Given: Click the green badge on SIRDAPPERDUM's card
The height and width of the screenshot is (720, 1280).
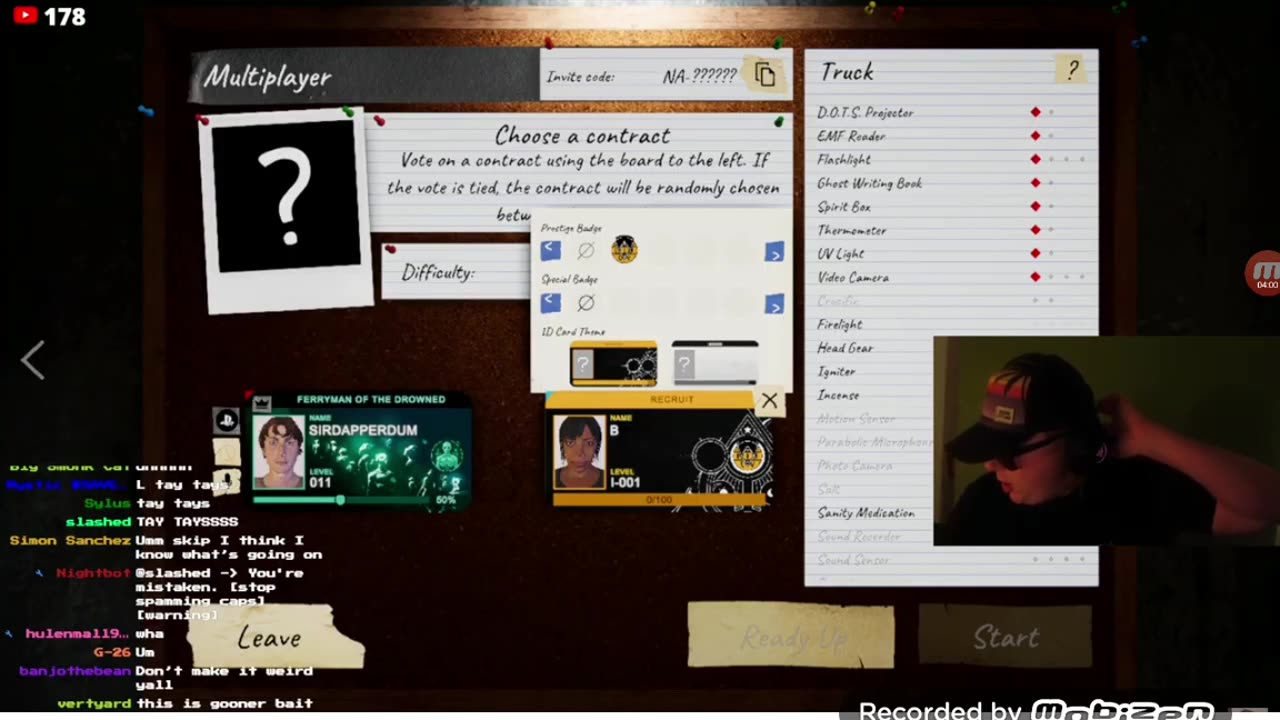Looking at the screenshot, I should click(446, 457).
